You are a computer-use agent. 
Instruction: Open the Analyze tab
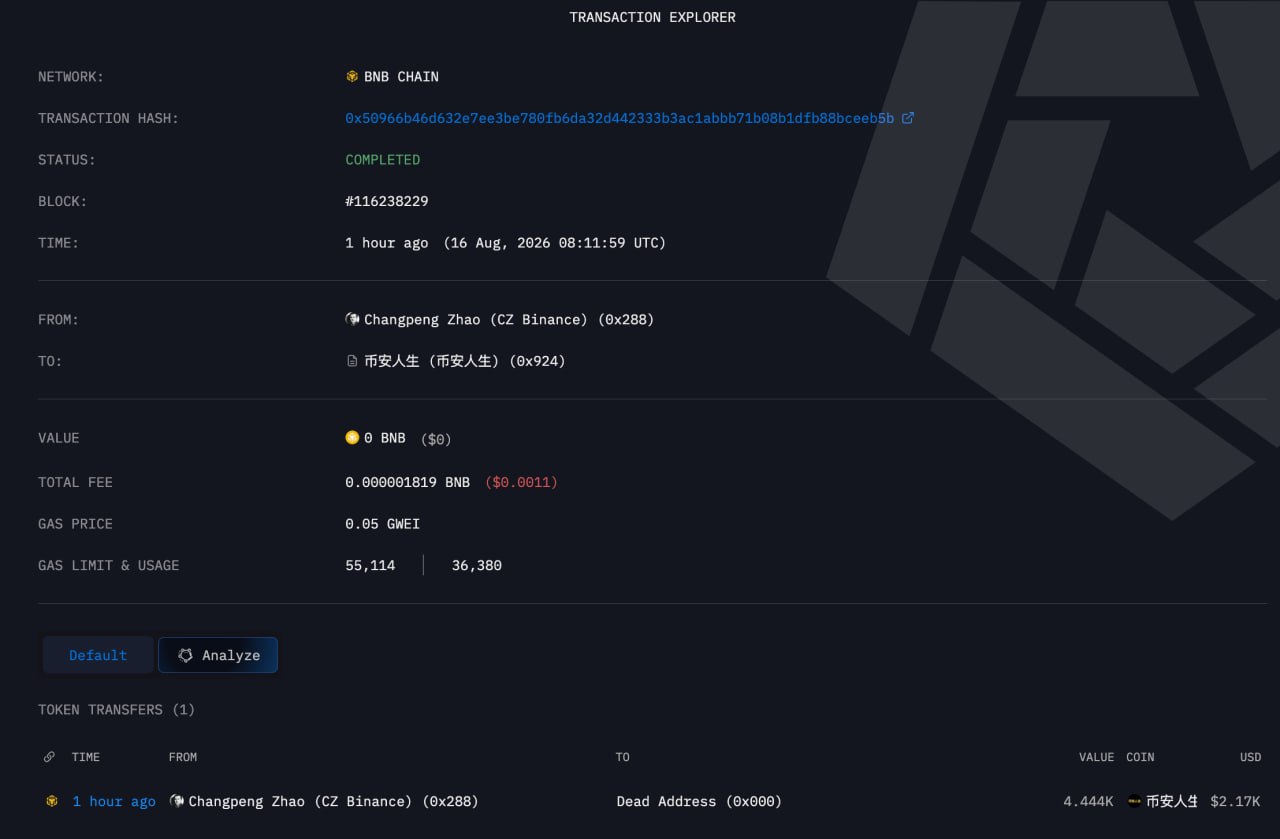218,655
